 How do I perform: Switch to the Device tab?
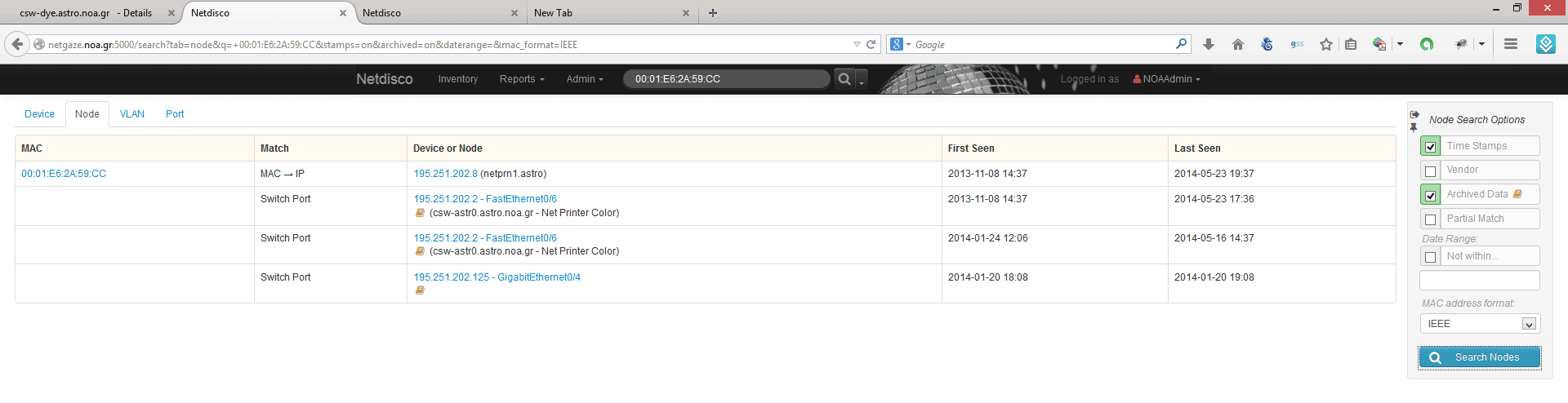39,114
